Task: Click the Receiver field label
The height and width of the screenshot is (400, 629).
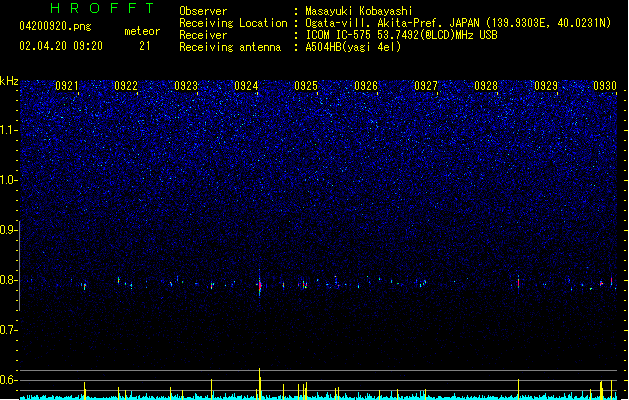Action: (x=203, y=35)
